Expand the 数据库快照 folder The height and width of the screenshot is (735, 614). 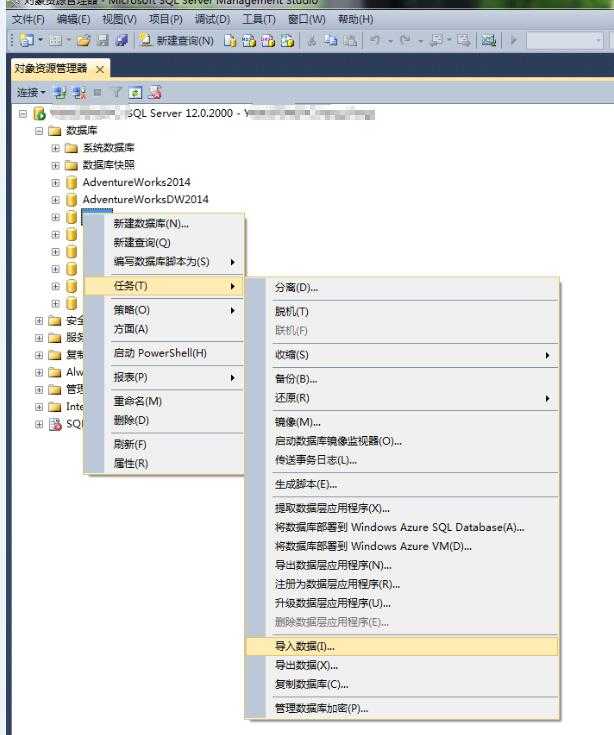pyautogui.click(x=55, y=165)
